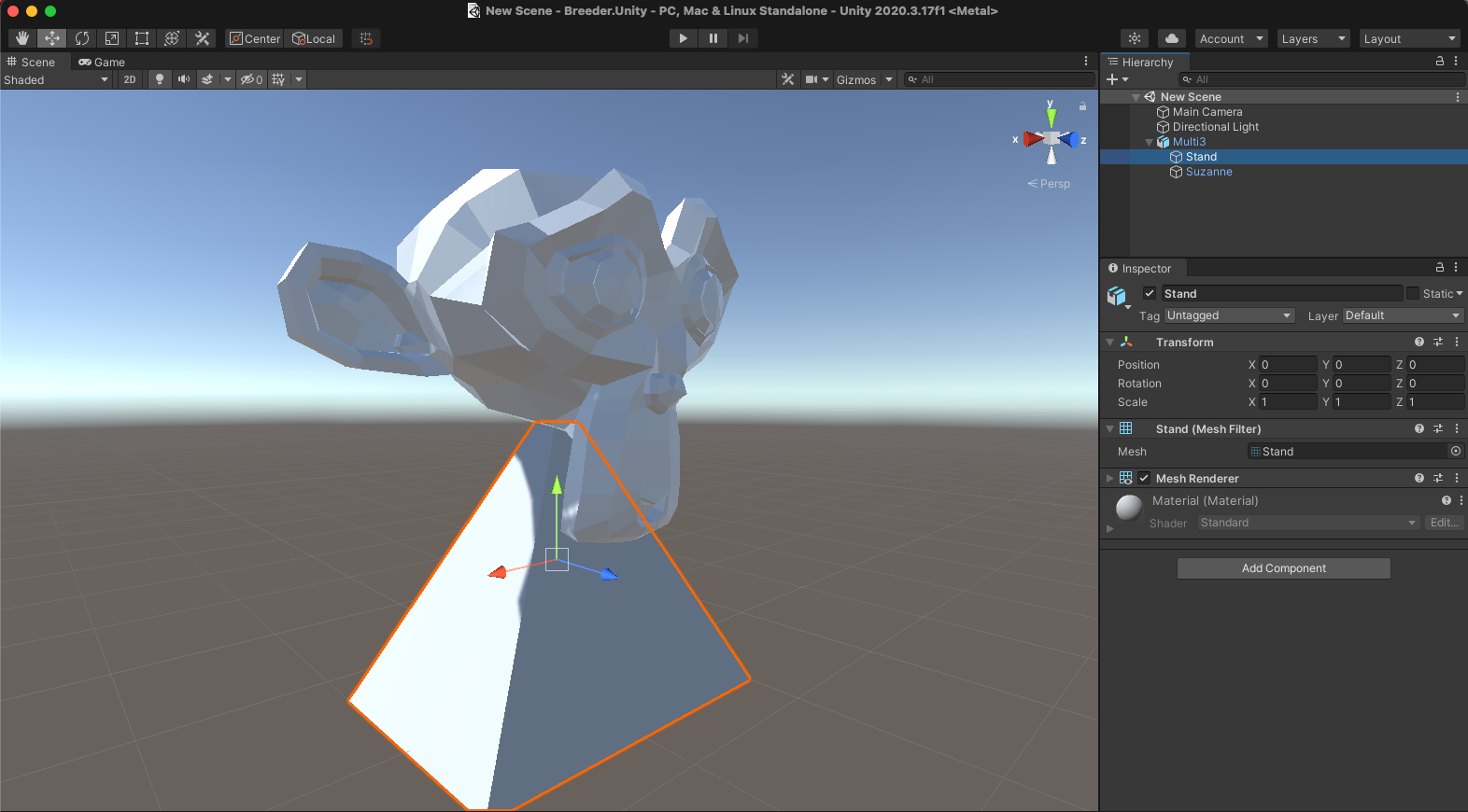Enable the Static checkbox
This screenshot has width=1468, height=812.
point(1413,293)
